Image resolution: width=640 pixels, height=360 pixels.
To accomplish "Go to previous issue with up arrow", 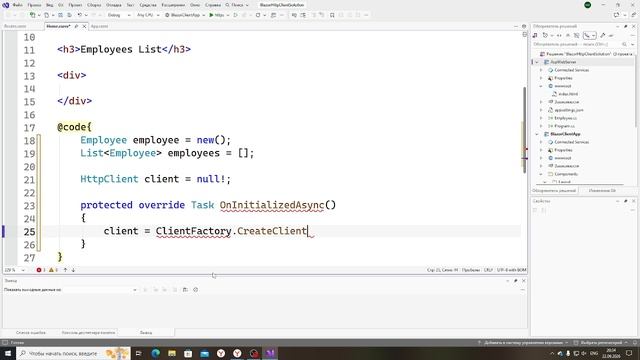I will click(65, 270).
